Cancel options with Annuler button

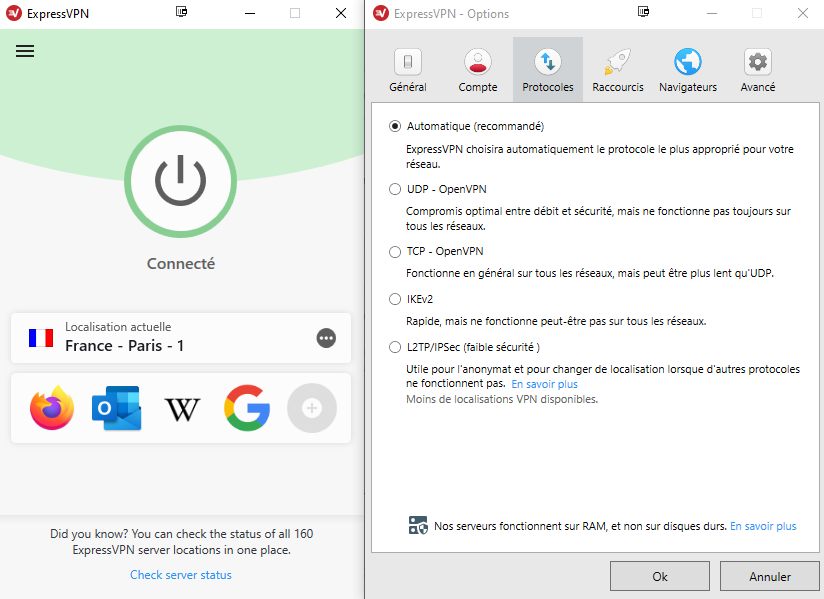[x=770, y=576]
